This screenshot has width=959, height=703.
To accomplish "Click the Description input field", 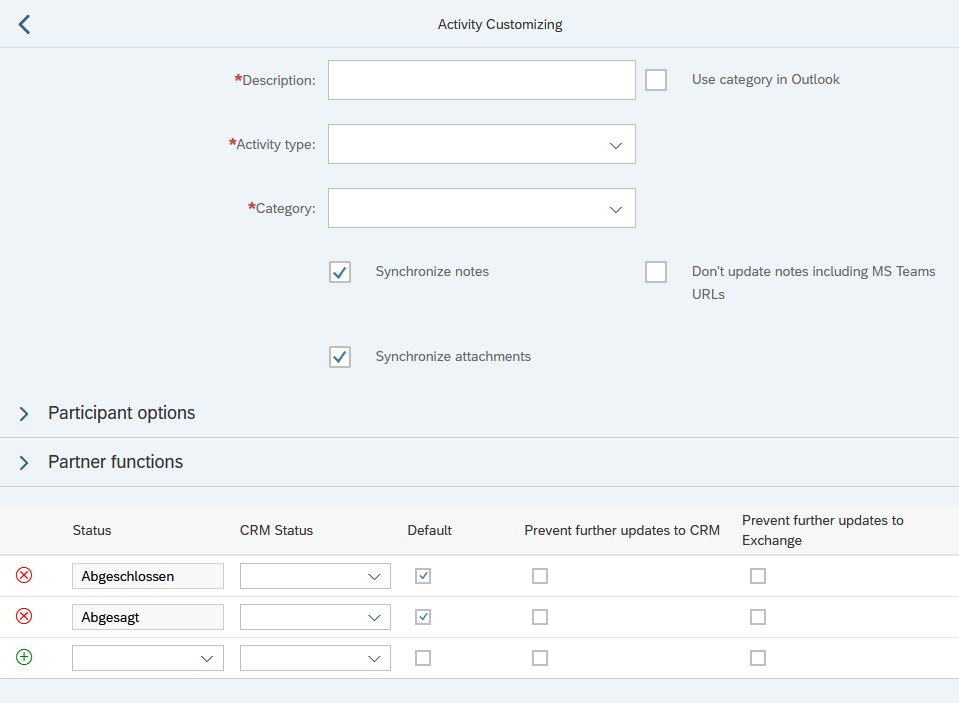I will (x=481, y=80).
